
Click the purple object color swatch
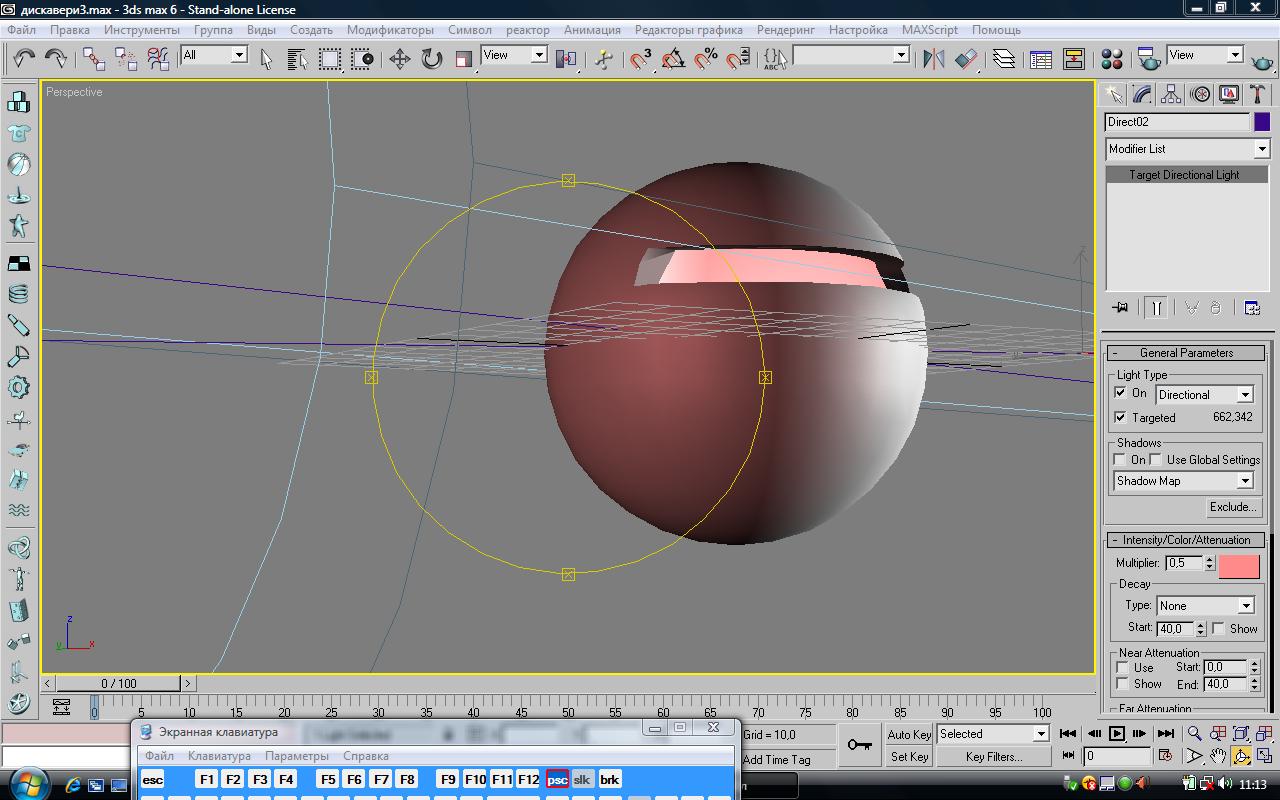pyautogui.click(x=1262, y=122)
